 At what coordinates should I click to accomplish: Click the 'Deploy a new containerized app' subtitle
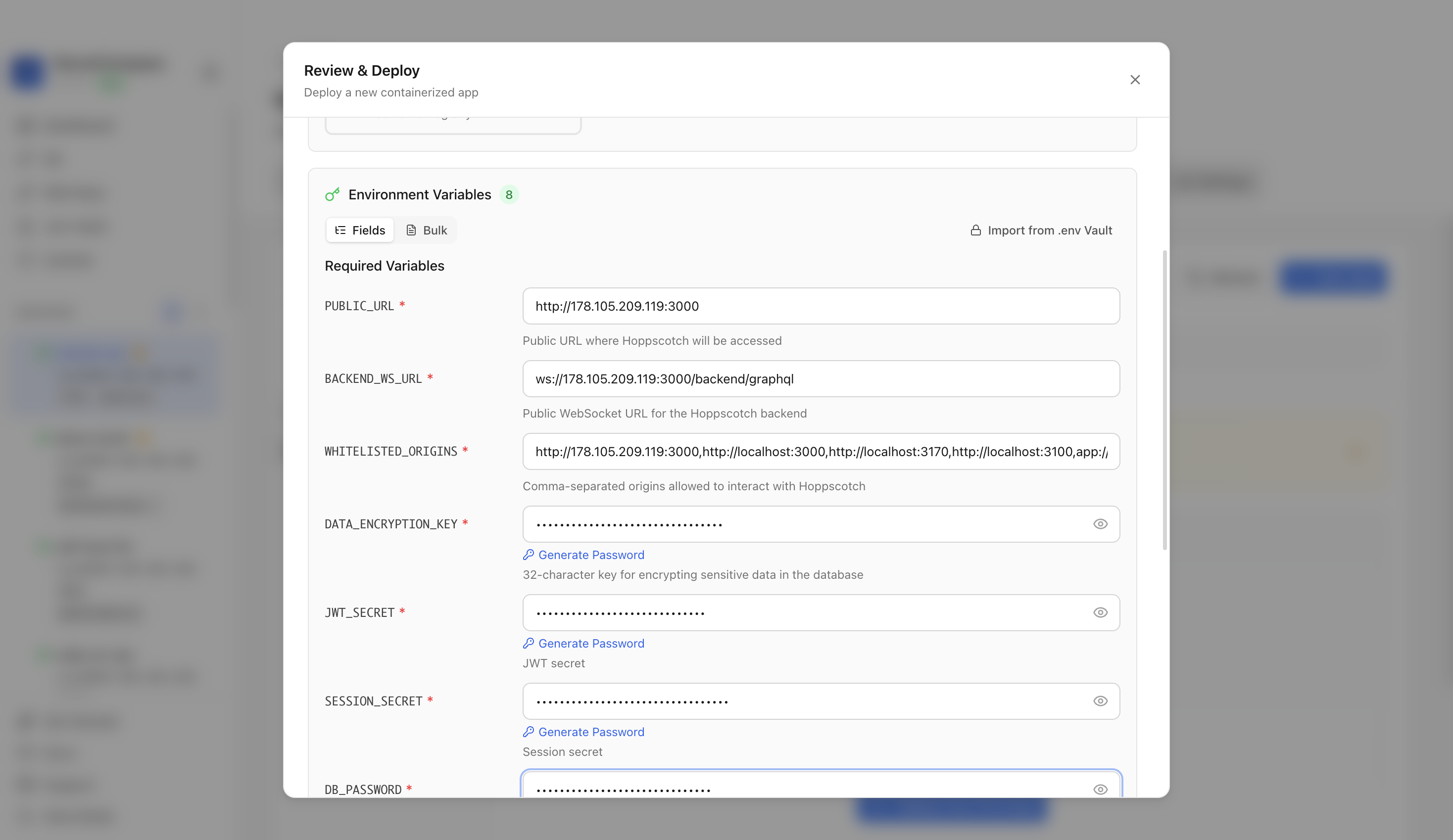[391, 92]
